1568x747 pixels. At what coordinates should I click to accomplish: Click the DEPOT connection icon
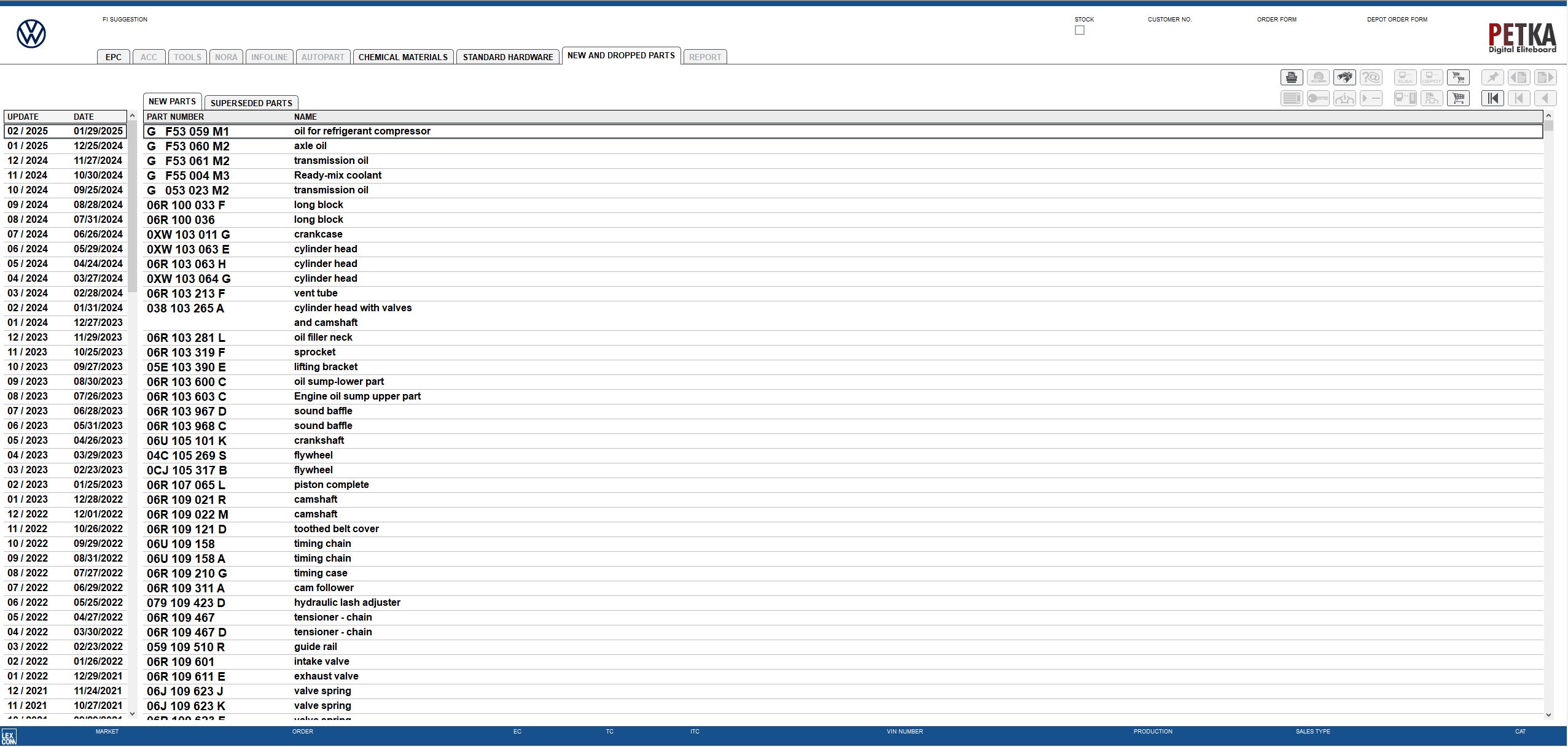coord(1432,77)
